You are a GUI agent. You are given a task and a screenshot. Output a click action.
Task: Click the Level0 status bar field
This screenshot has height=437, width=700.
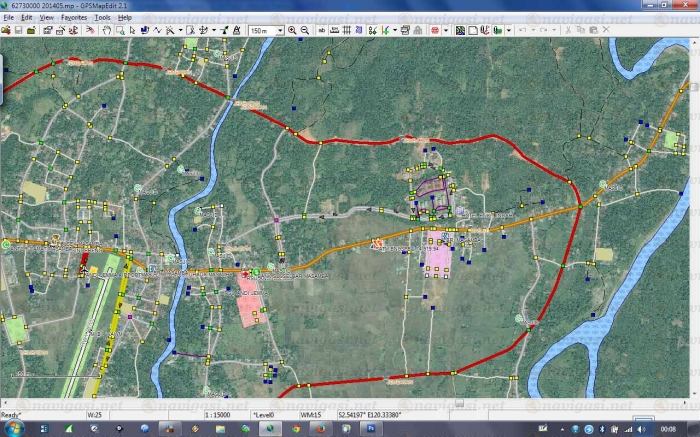265,414
